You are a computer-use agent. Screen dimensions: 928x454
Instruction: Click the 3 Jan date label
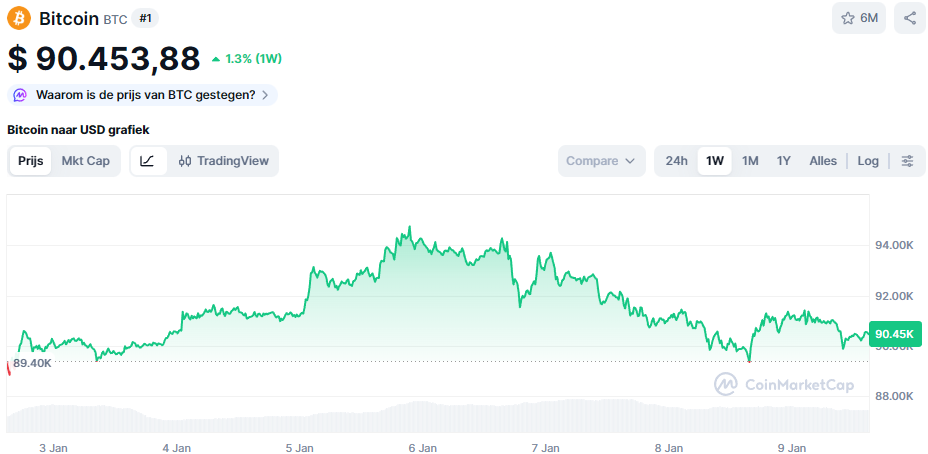(53, 448)
